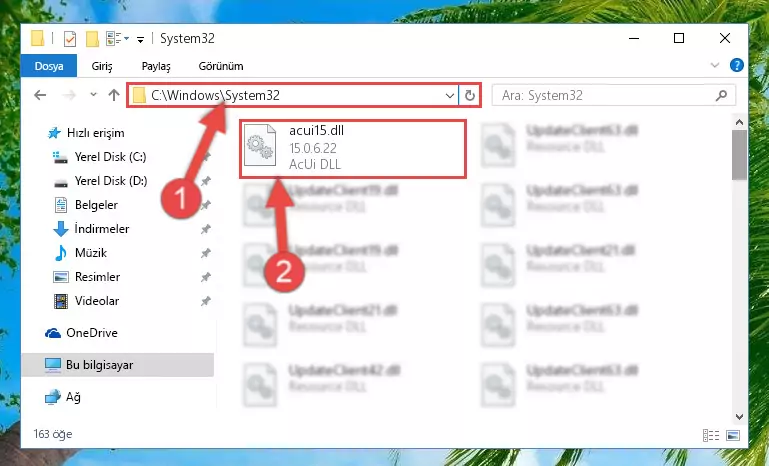Click the Müzik note icon
Image resolution: width=769 pixels, height=466 pixels.
click(61, 253)
